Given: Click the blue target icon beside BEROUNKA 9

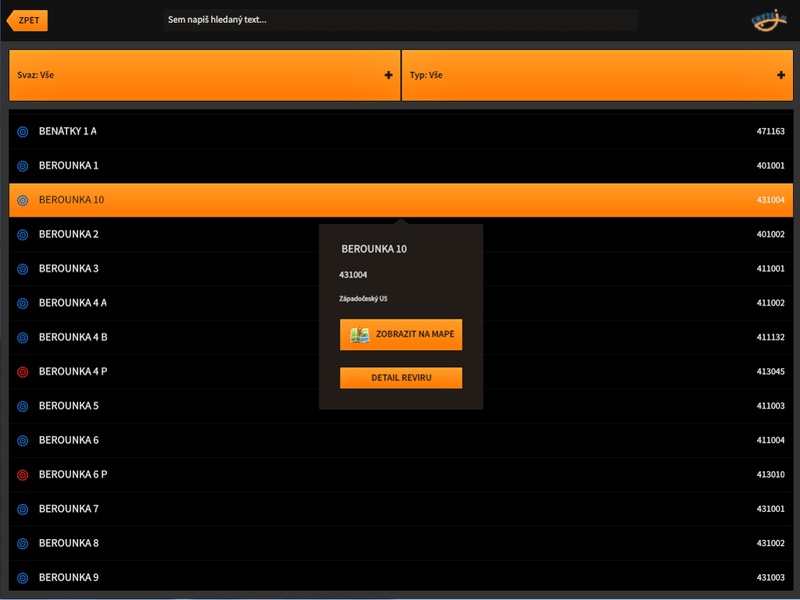Looking at the screenshot, I should click(22, 578).
